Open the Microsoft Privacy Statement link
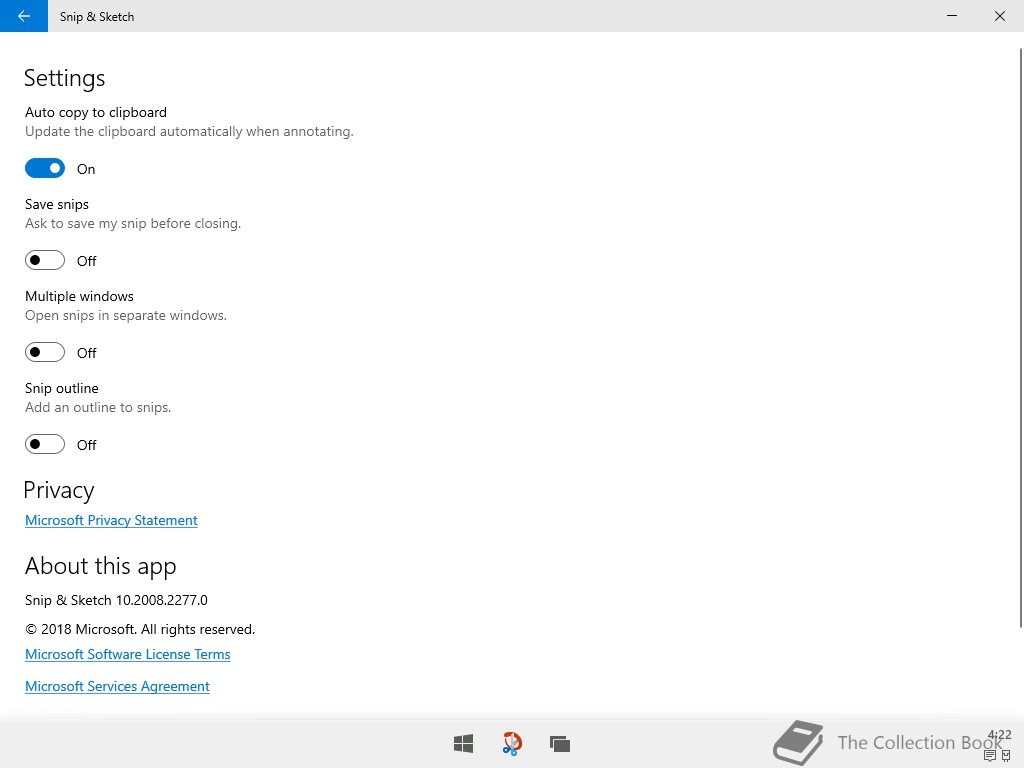 (111, 520)
